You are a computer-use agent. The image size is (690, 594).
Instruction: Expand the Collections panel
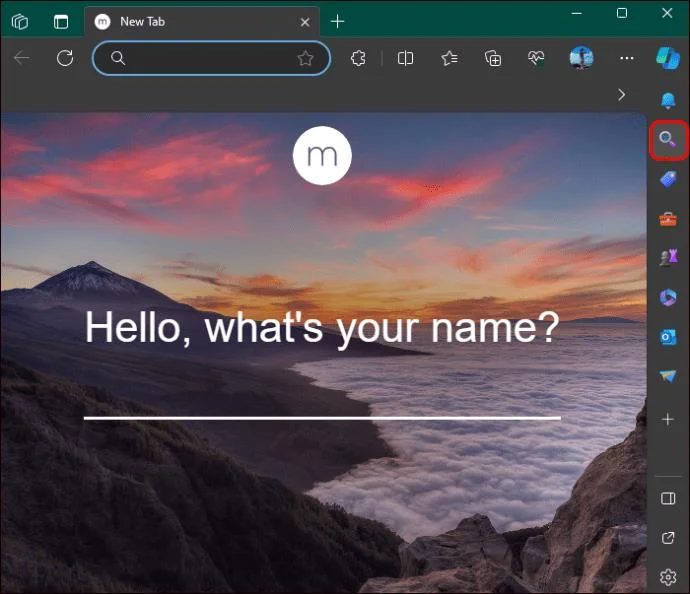pyautogui.click(x=493, y=59)
